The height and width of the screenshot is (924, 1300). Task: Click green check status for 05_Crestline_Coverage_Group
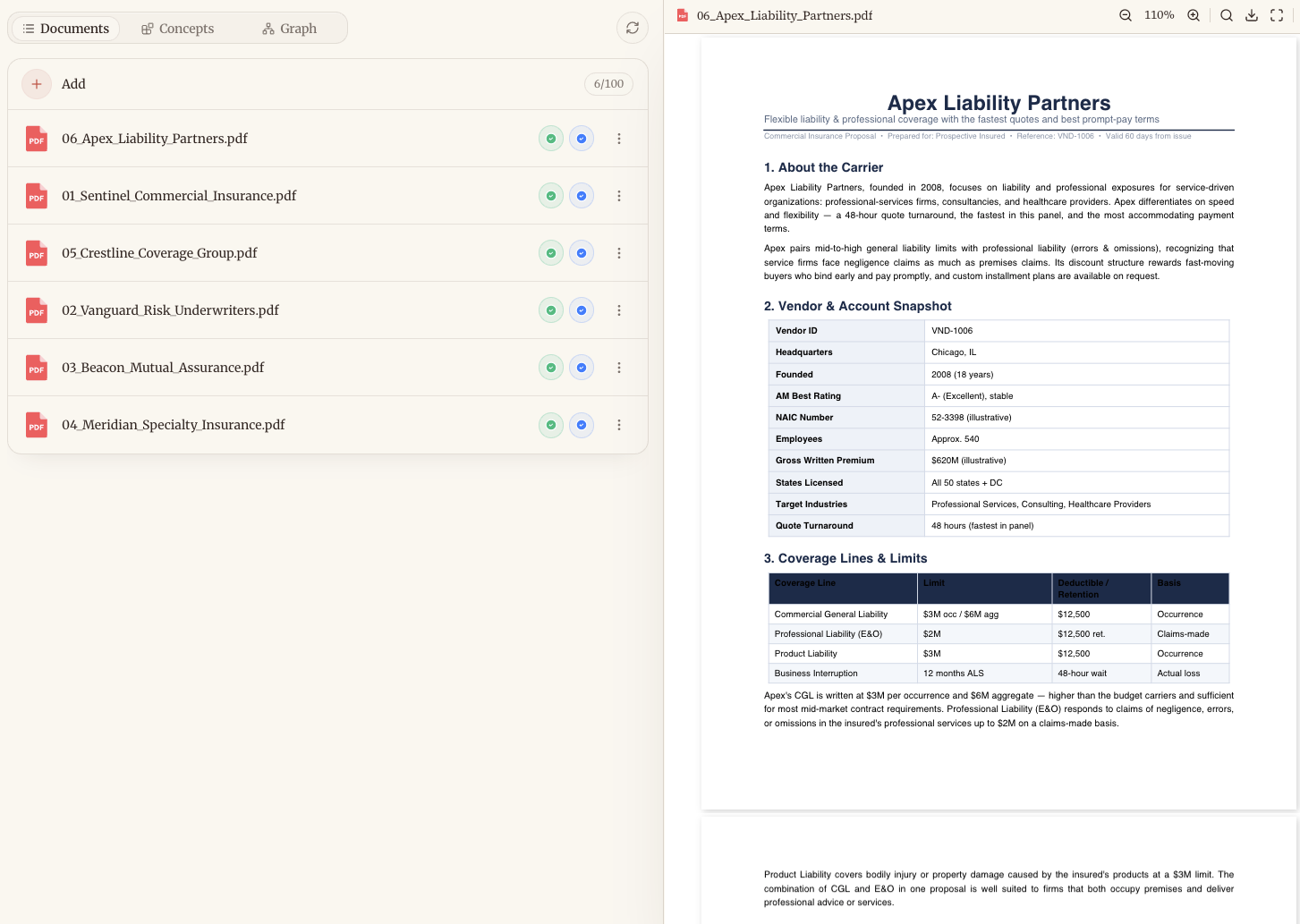[x=551, y=253]
